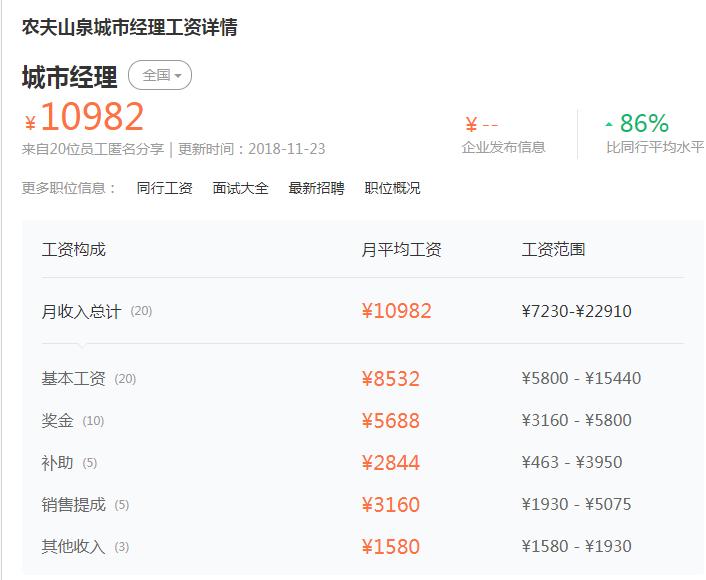
Task: Click the 企业发布信息 label
Action: 503,147
